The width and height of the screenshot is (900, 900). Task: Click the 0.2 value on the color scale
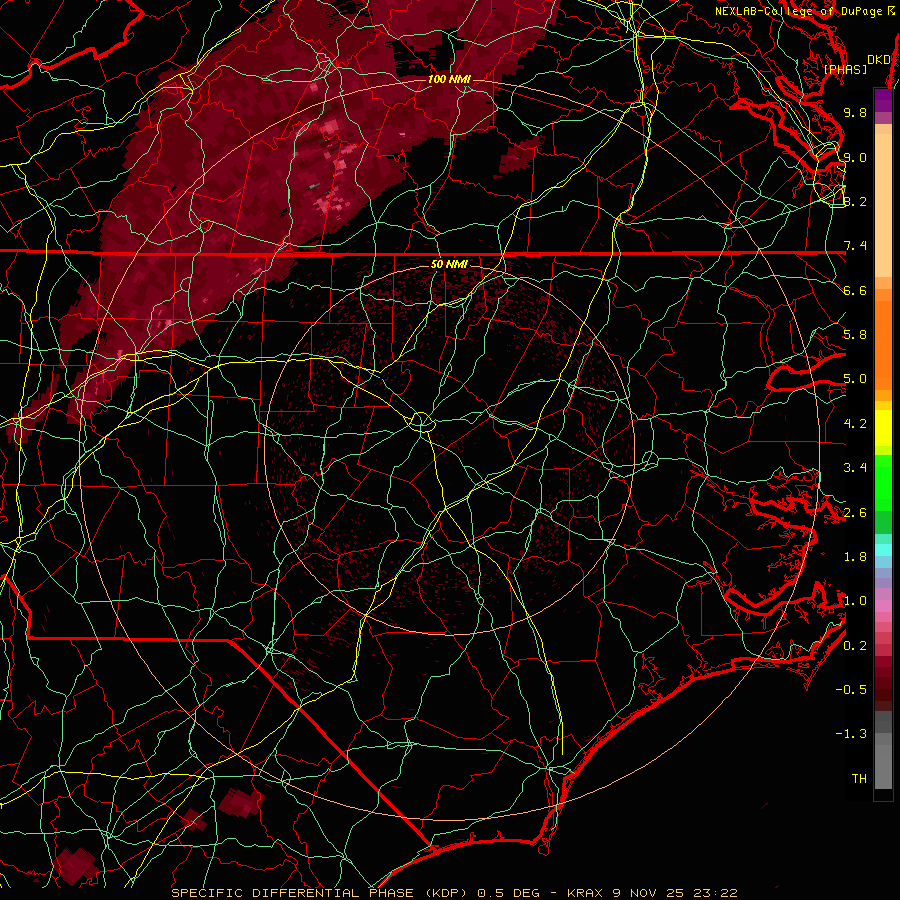855,646
